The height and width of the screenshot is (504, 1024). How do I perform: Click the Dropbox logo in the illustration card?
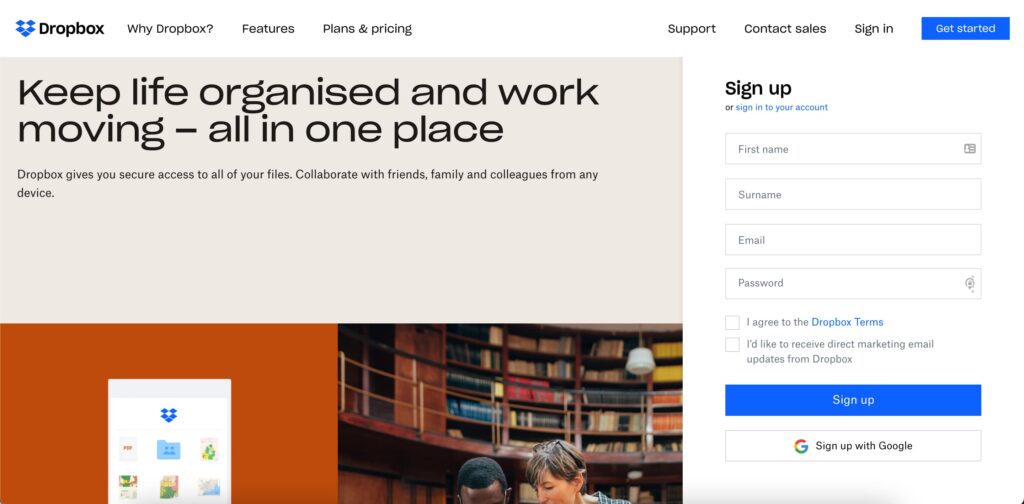pyautogui.click(x=168, y=415)
